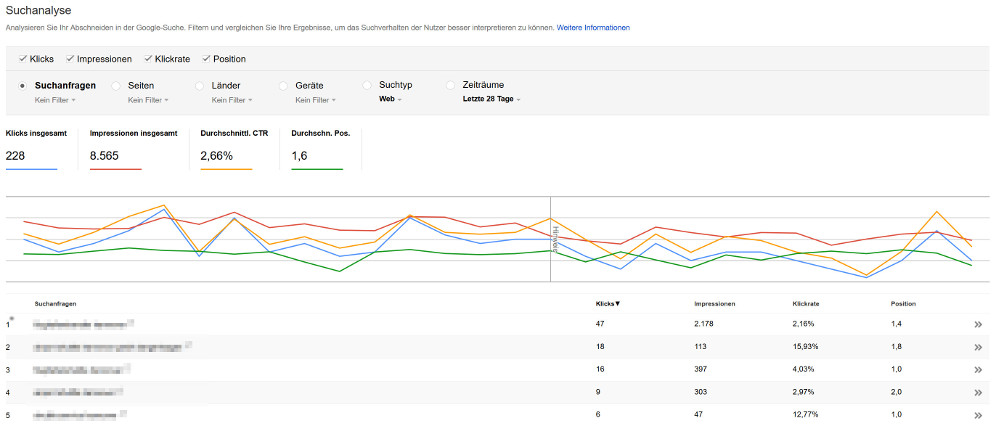Open the Letzte 28 Tage dropdown

pos(491,100)
